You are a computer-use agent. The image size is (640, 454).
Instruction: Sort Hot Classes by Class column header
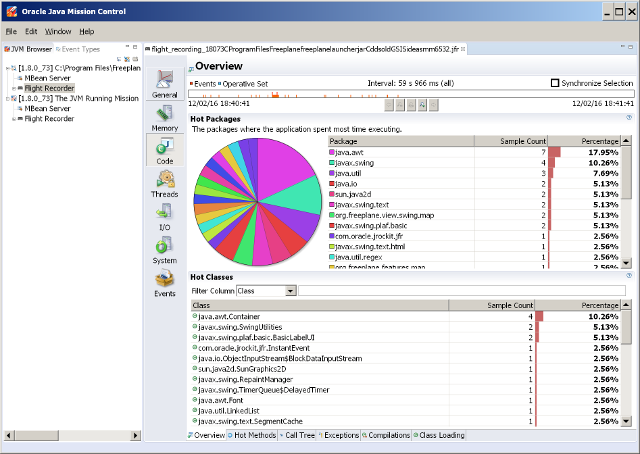point(320,305)
